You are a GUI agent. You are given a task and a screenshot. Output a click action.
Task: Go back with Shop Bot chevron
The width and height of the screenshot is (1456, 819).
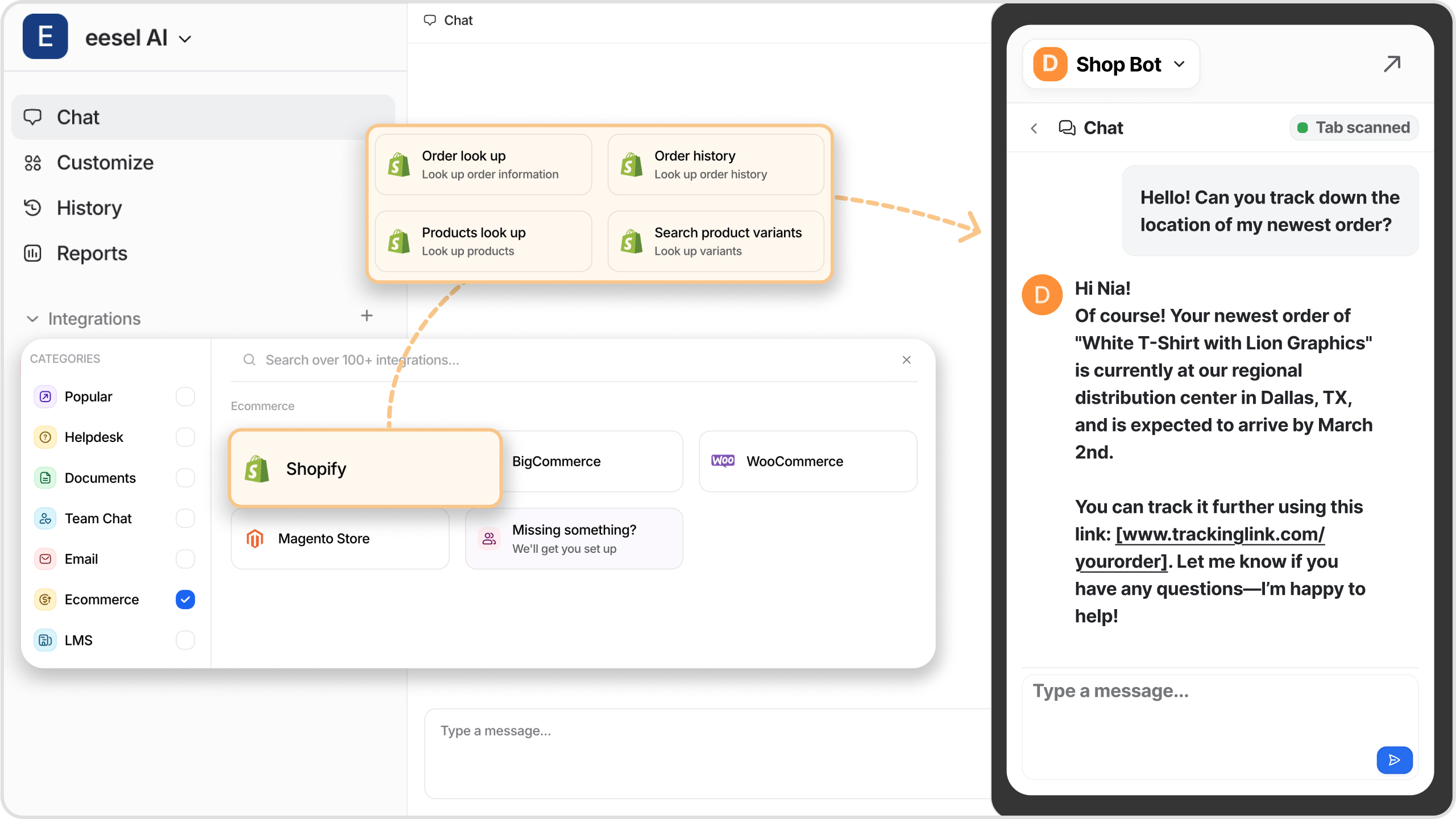pyautogui.click(x=1034, y=129)
